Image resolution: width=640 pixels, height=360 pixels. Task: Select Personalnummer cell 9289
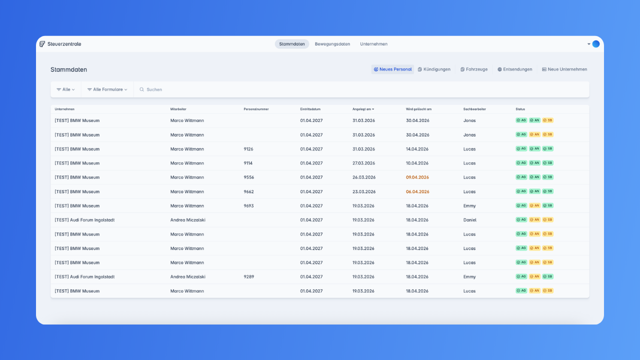[x=249, y=276]
